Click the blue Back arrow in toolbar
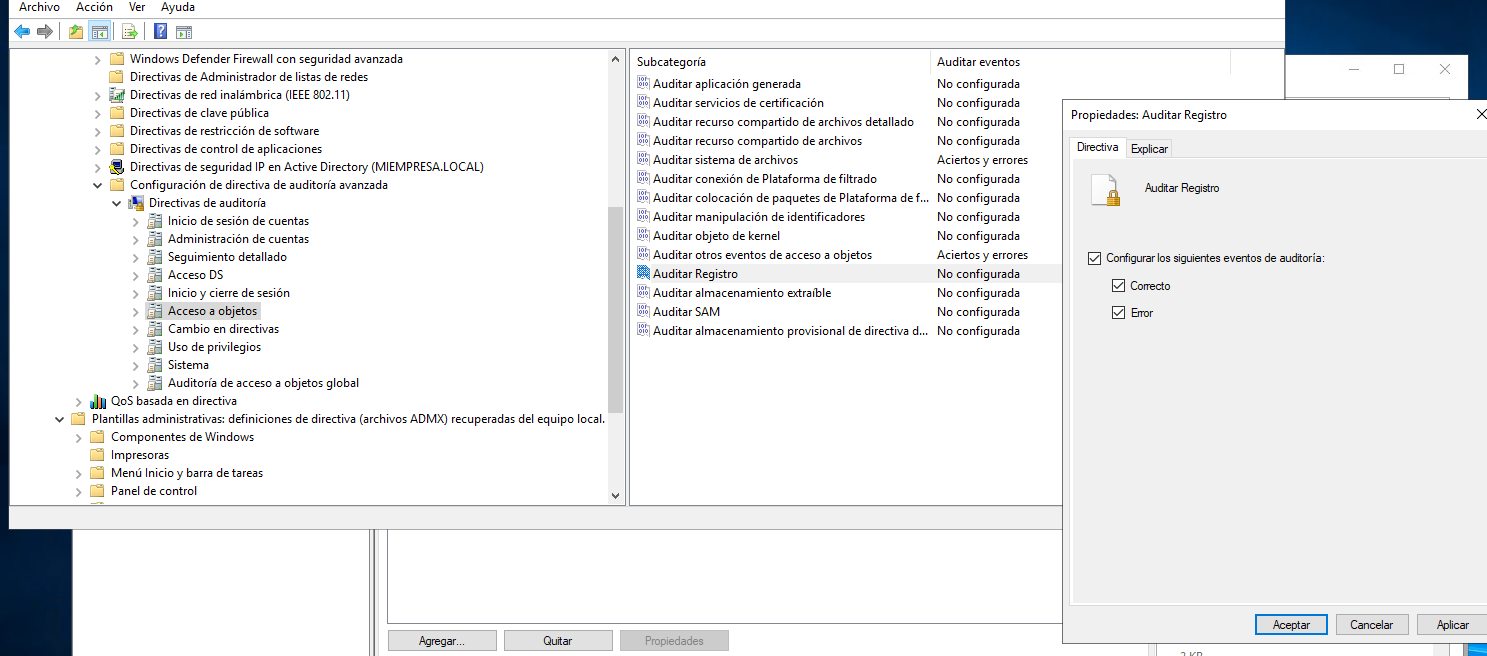This screenshot has width=1487, height=656. (x=22, y=31)
